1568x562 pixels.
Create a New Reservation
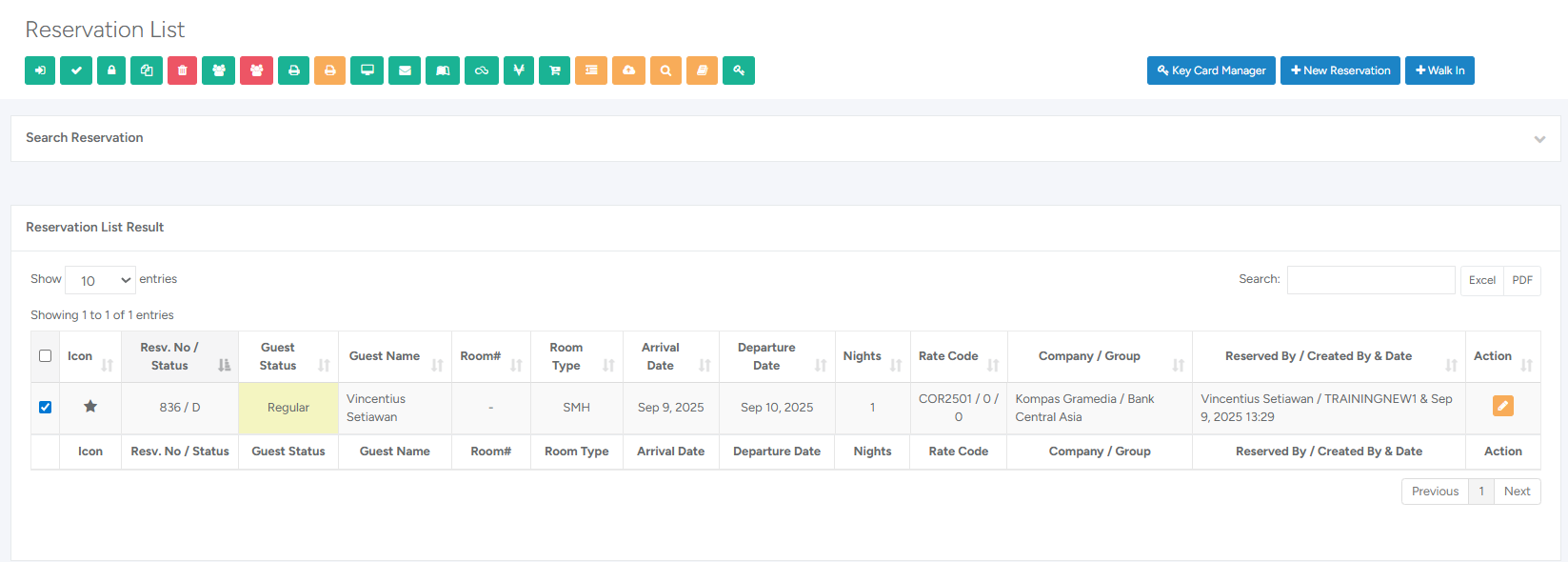point(1340,70)
